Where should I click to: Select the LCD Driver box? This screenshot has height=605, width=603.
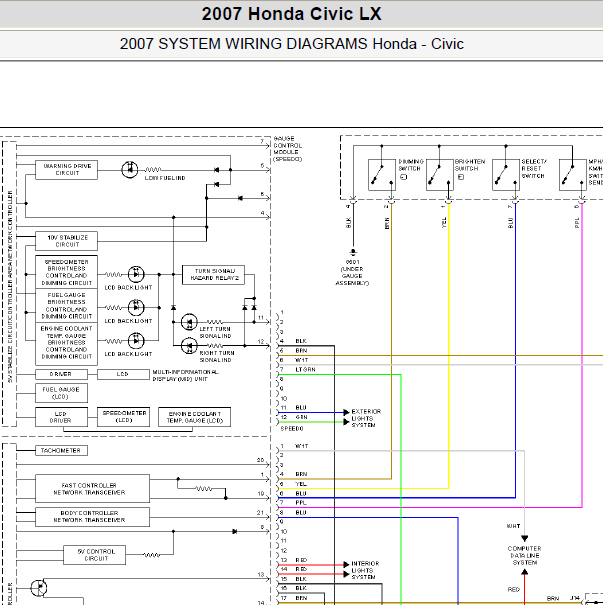[61, 417]
